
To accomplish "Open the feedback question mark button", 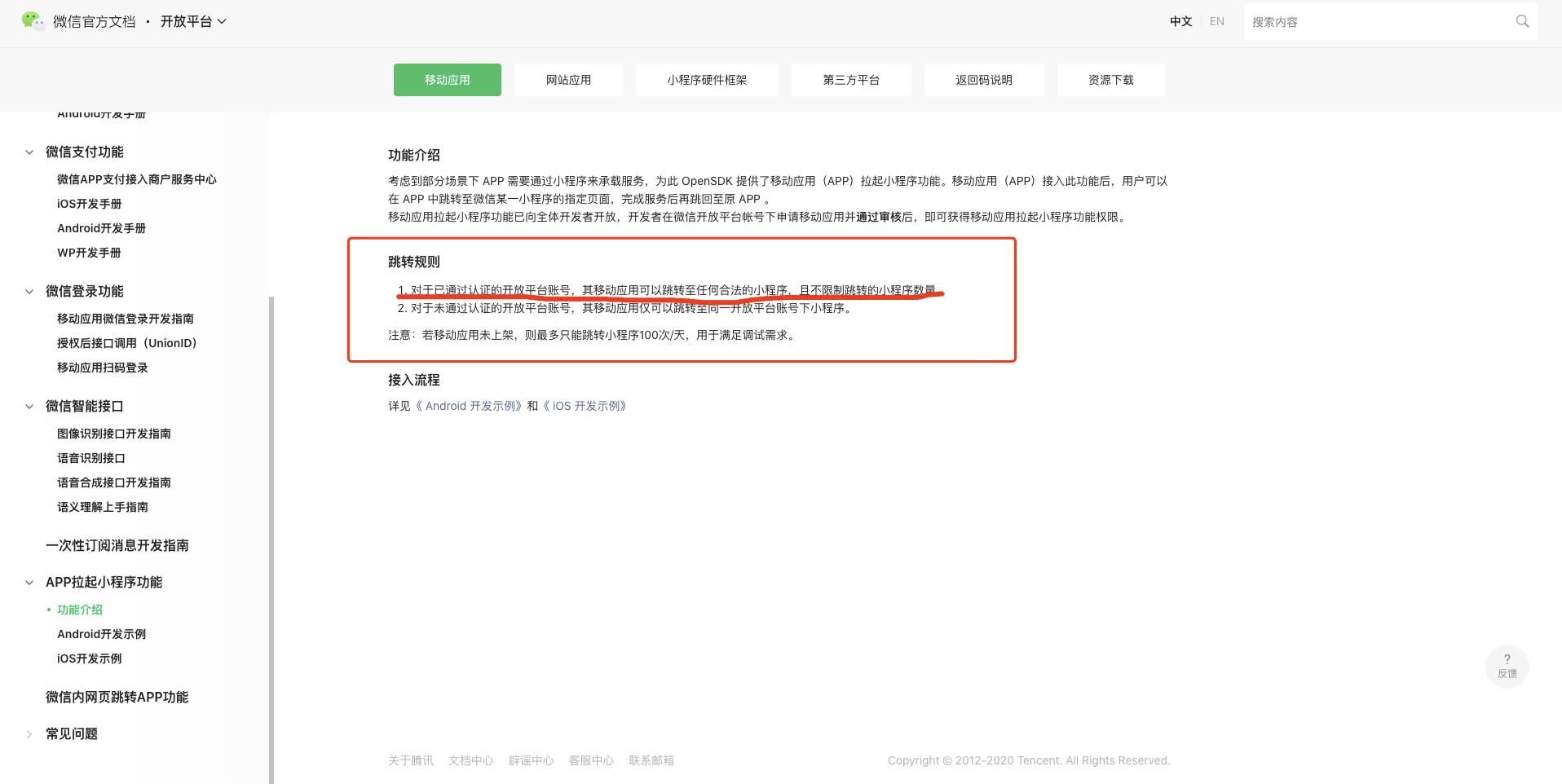I will pyautogui.click(x=1507, y=666).
